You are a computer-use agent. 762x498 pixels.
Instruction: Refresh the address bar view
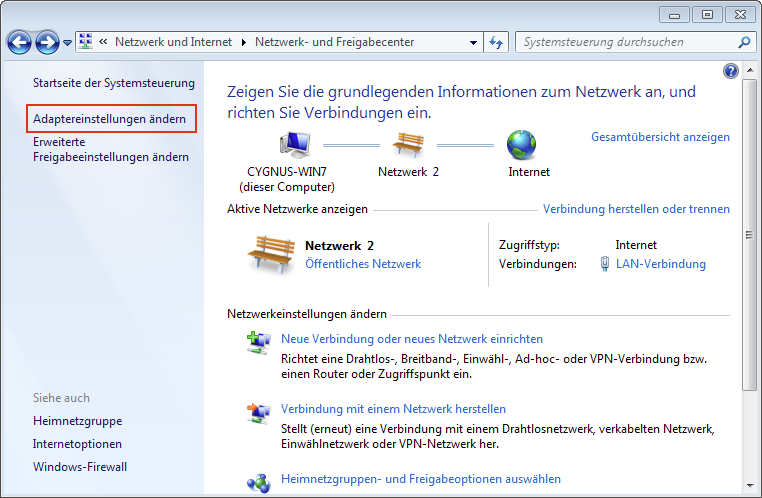496,42
